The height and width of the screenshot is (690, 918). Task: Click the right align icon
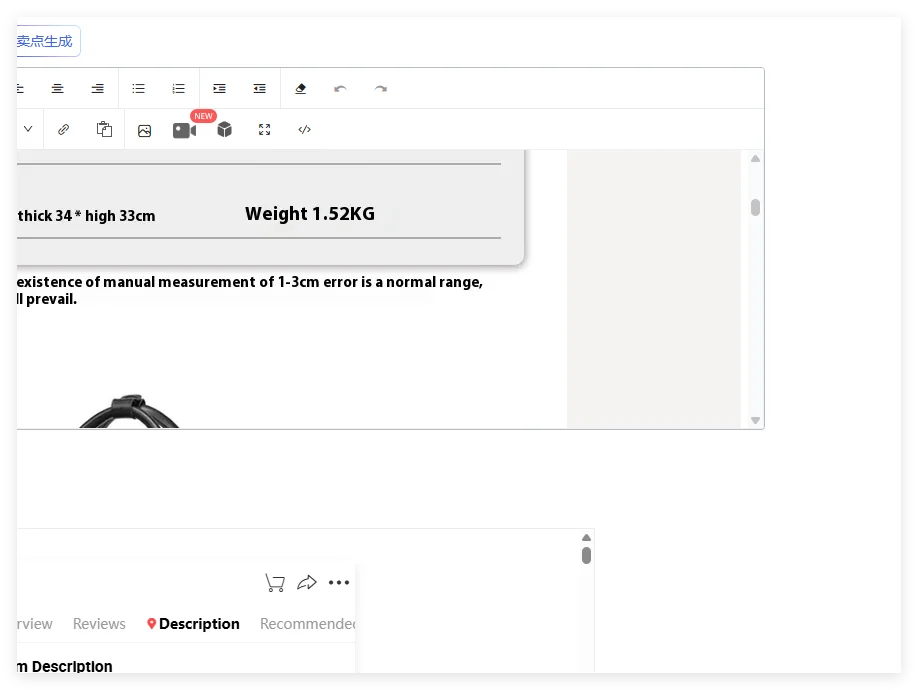click(97, 88)
